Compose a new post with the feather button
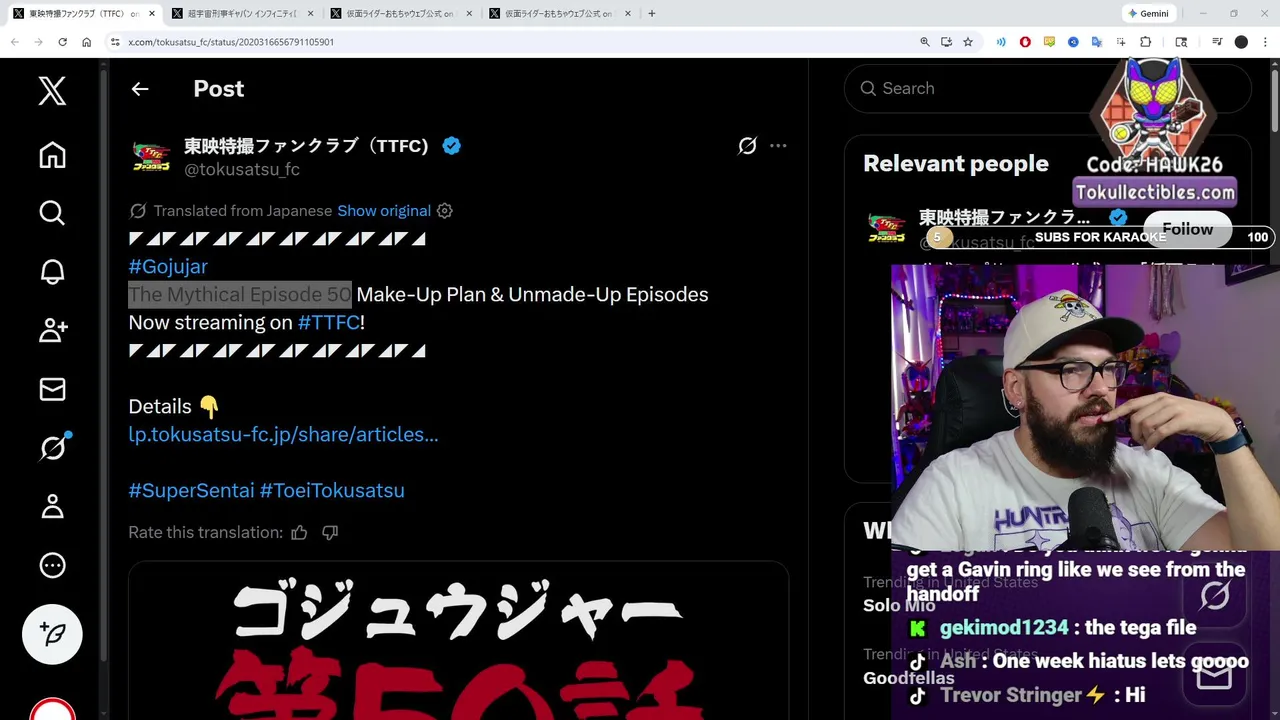This screenshot has width=1280, height=720. tap(52, 634)
